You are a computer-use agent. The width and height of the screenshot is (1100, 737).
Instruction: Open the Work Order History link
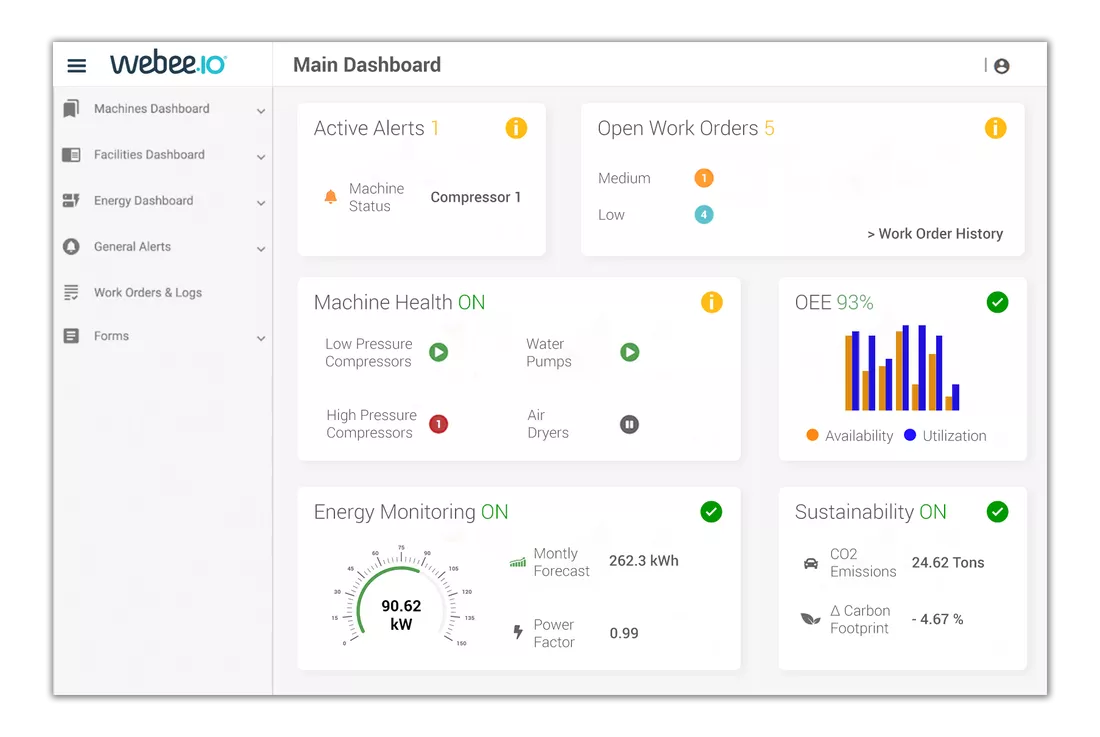(935, 234)
